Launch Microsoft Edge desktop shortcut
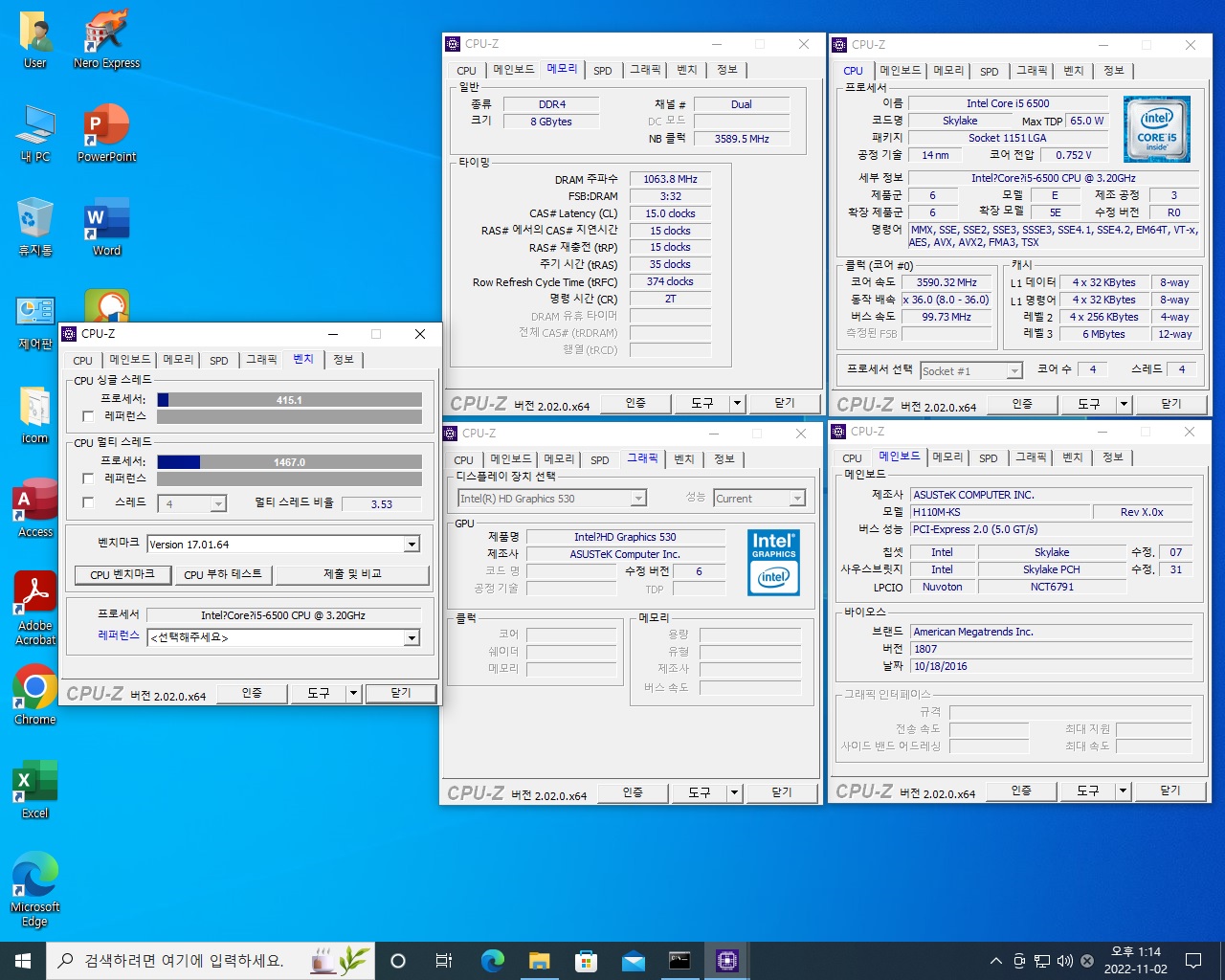This screenshot has width=1225, height=980. pos(35,890)
